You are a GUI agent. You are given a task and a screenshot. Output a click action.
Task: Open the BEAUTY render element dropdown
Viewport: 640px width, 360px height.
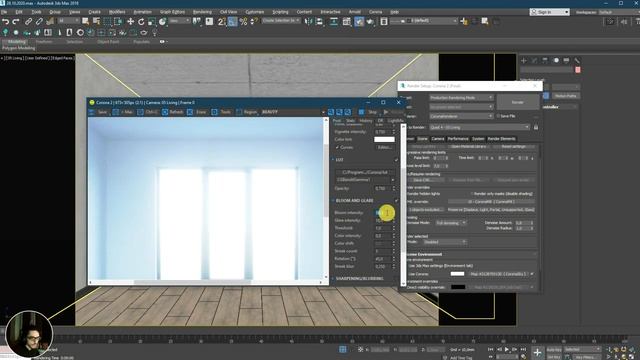tap(293, 112)
